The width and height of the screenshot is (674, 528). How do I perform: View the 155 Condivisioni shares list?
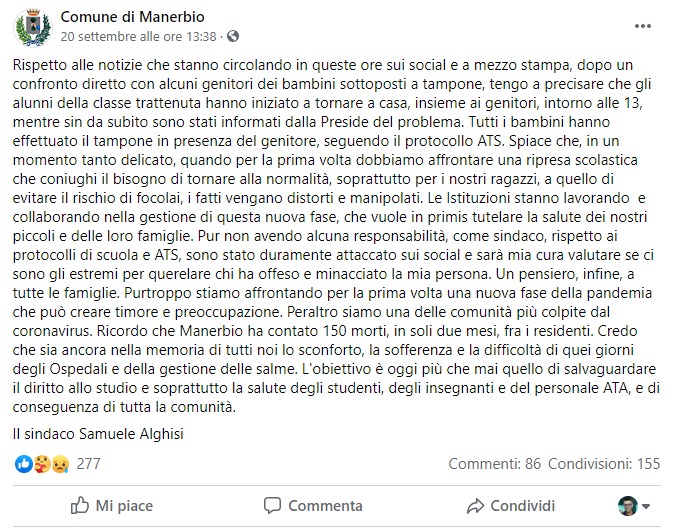(604, 464)
